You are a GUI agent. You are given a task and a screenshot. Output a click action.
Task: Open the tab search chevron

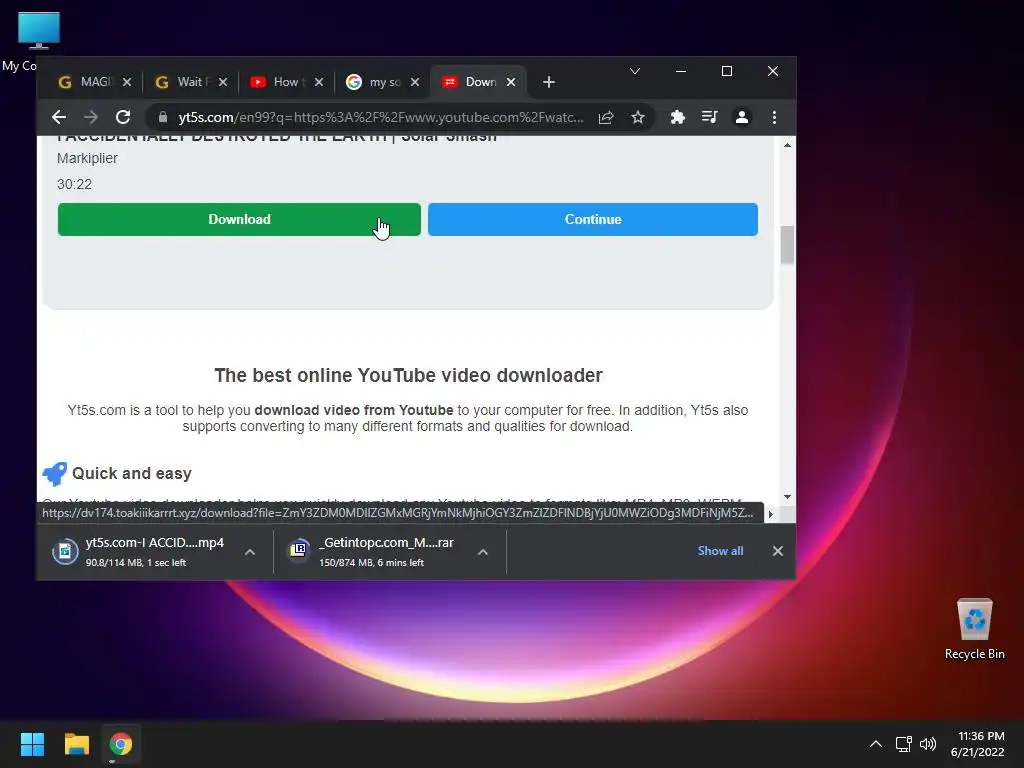635,71
